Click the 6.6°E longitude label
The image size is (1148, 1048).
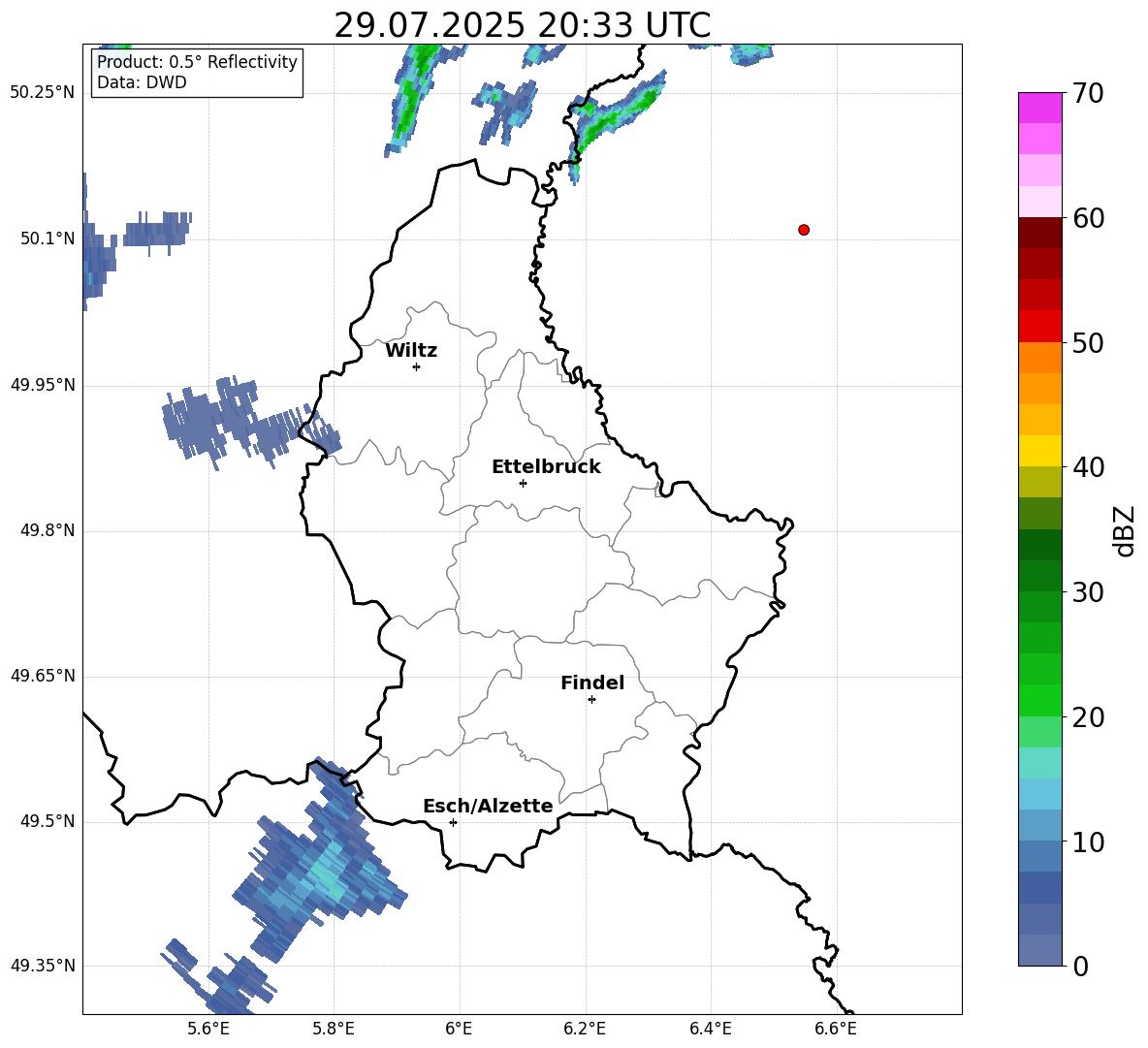click(x=836, y=1029)
